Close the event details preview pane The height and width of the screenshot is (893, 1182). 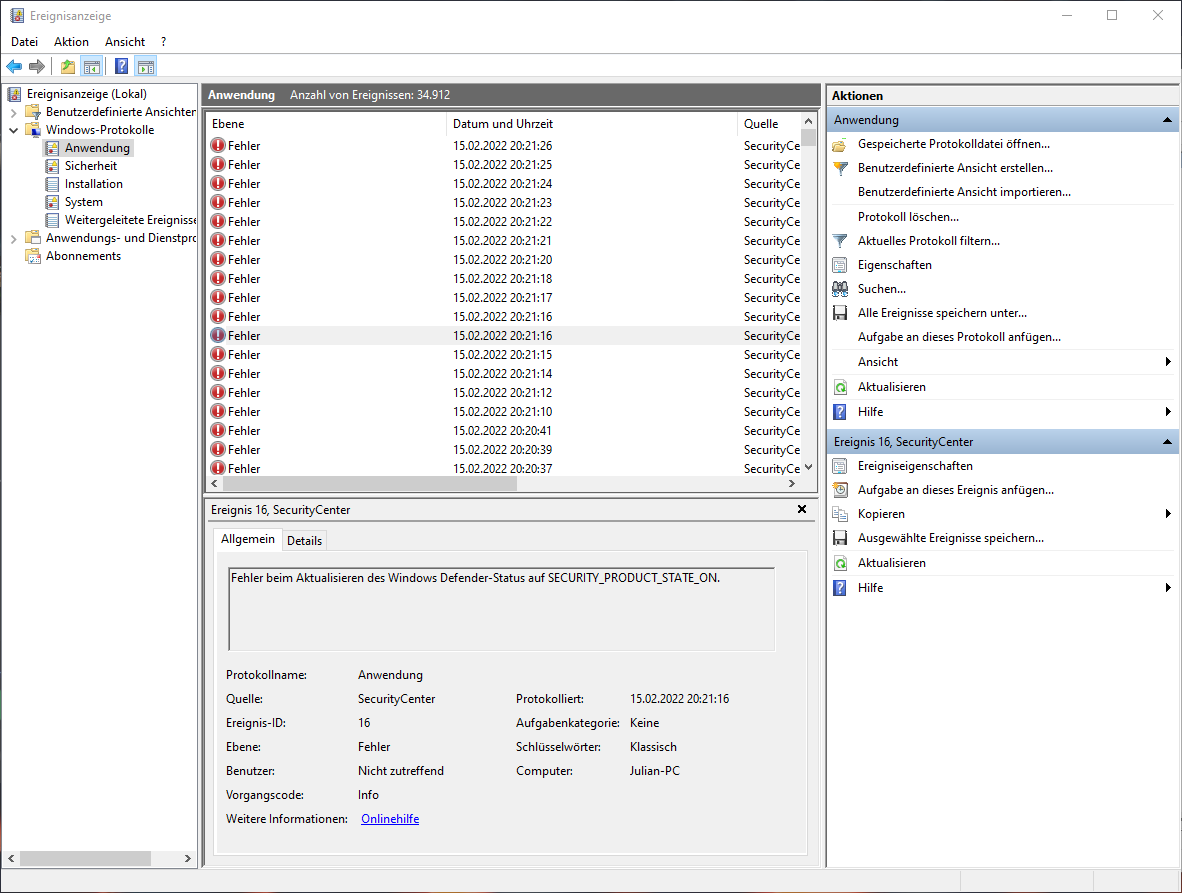pyautogui.click(x=801, y=509)
